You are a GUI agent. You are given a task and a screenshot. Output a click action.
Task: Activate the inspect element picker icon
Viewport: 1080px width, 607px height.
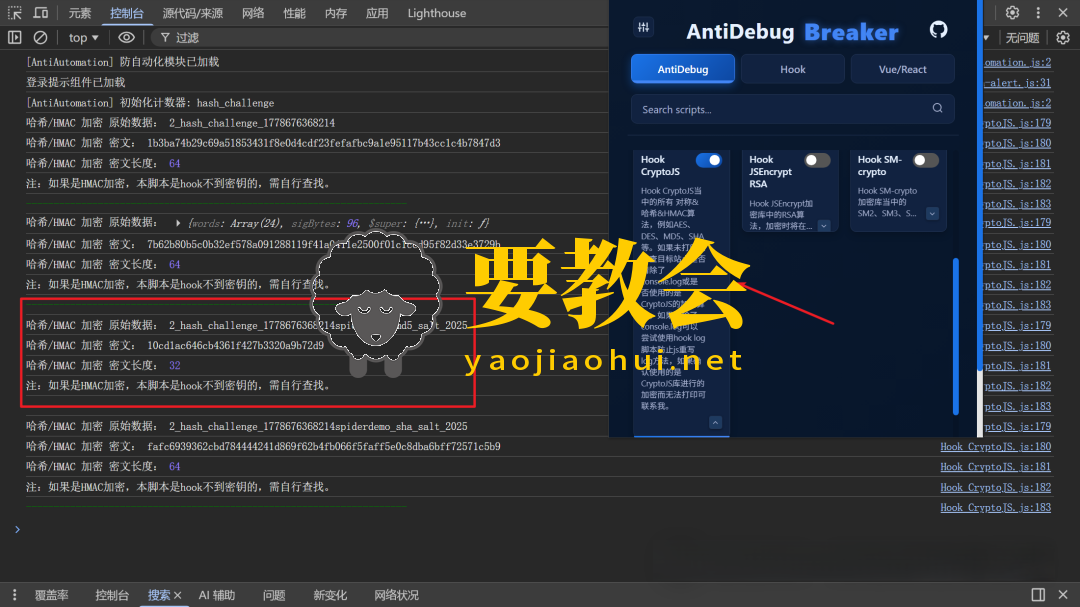[14, 13]
